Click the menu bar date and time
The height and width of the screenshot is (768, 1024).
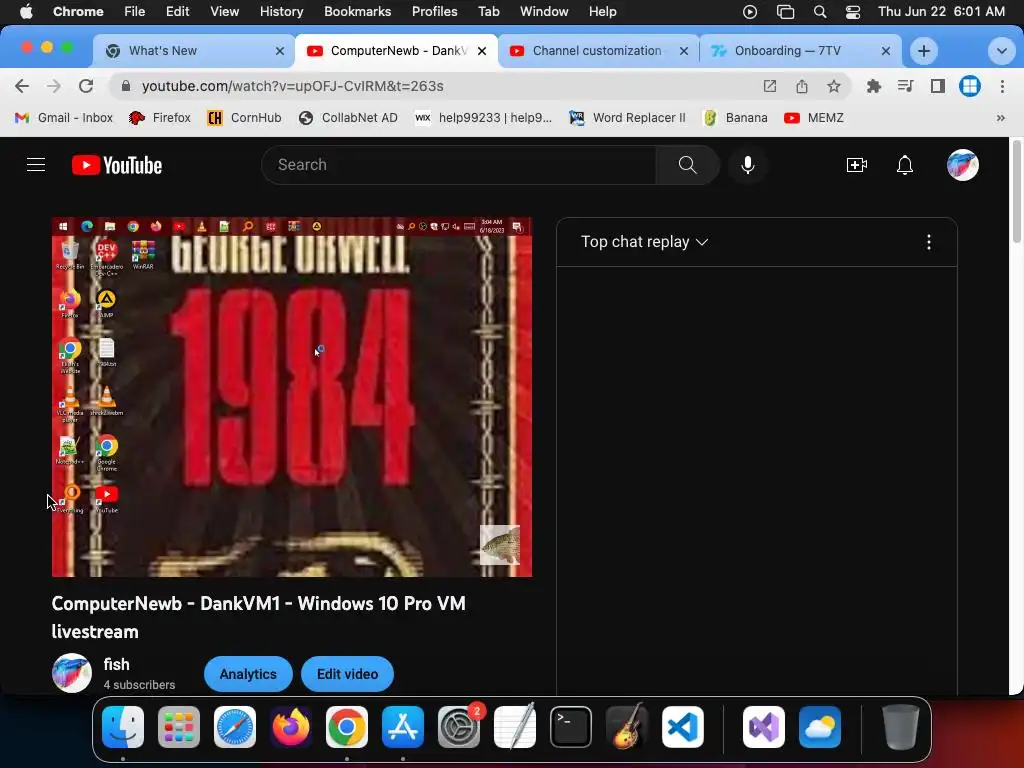tap(941, 12)
